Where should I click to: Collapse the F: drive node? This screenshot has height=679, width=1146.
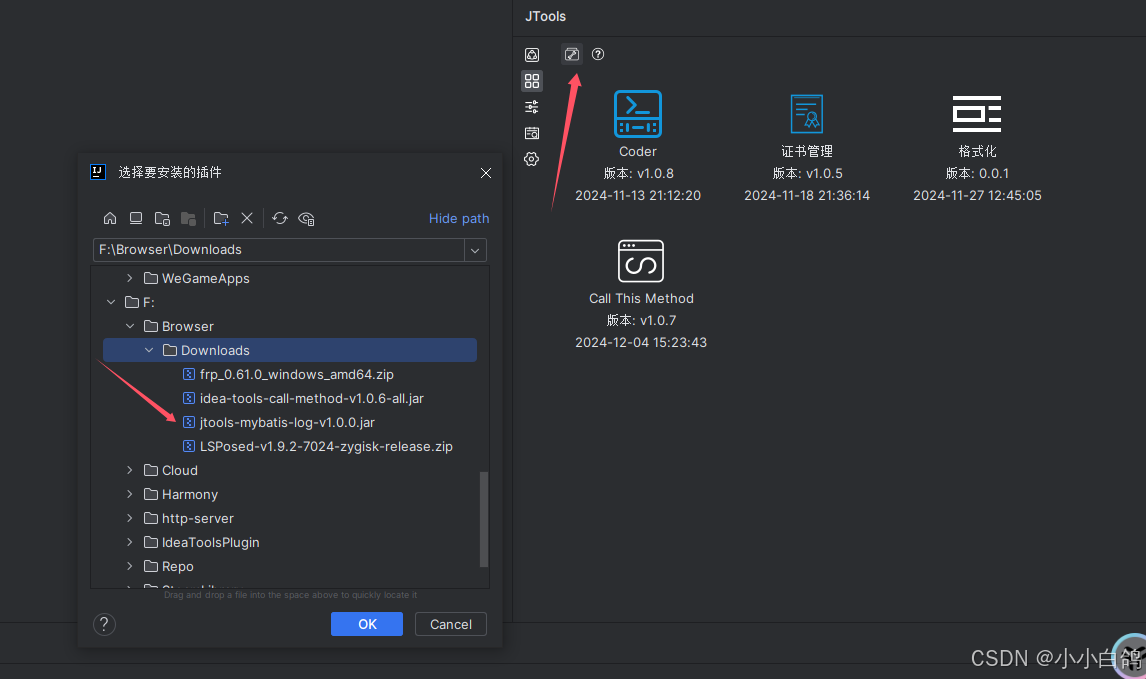point(110,302)
